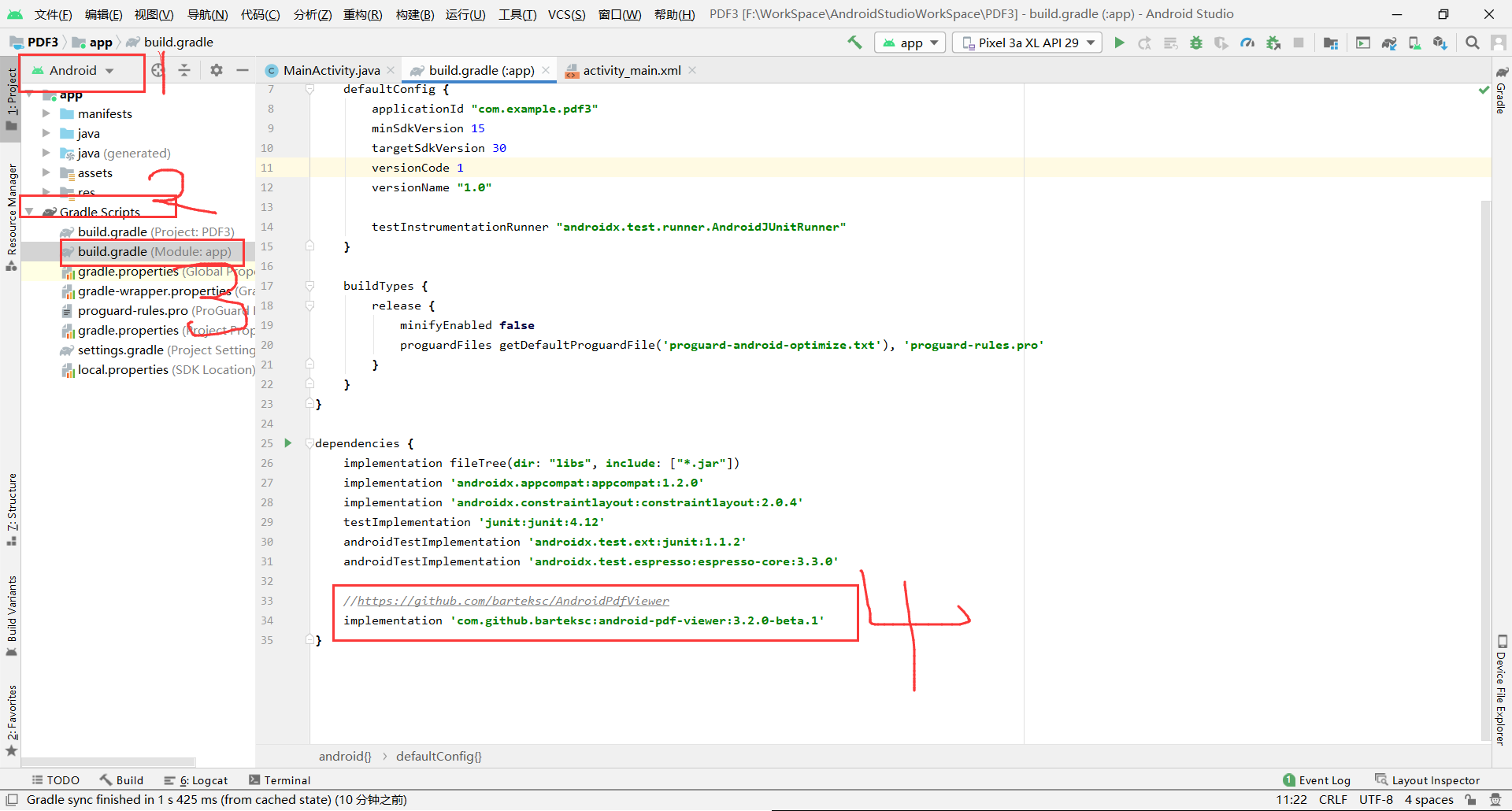Toggle the 6: Logcat tool window
This screenshot has height=811, width=1512.
point(195,780)
